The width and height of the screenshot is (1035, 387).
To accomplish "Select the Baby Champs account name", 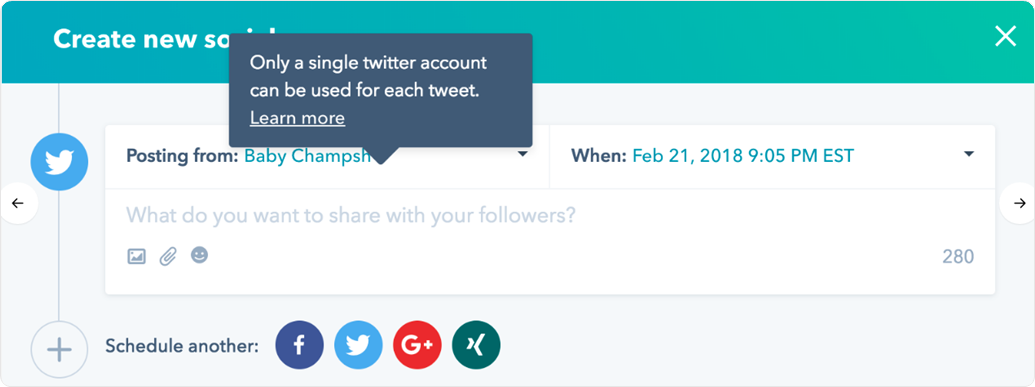I will click(308, 156).
